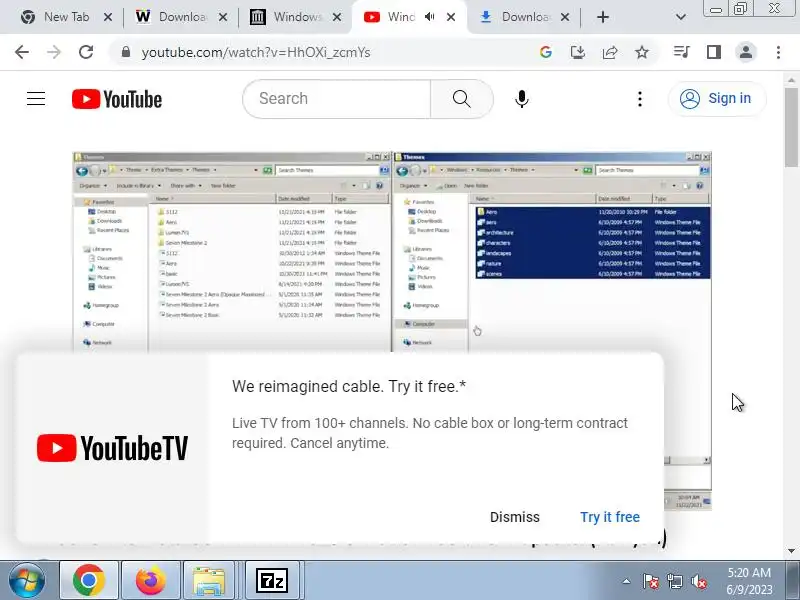Close the YouTube tab
The width and height of the screenshot is (800, 600).
[x=451, y=17]
